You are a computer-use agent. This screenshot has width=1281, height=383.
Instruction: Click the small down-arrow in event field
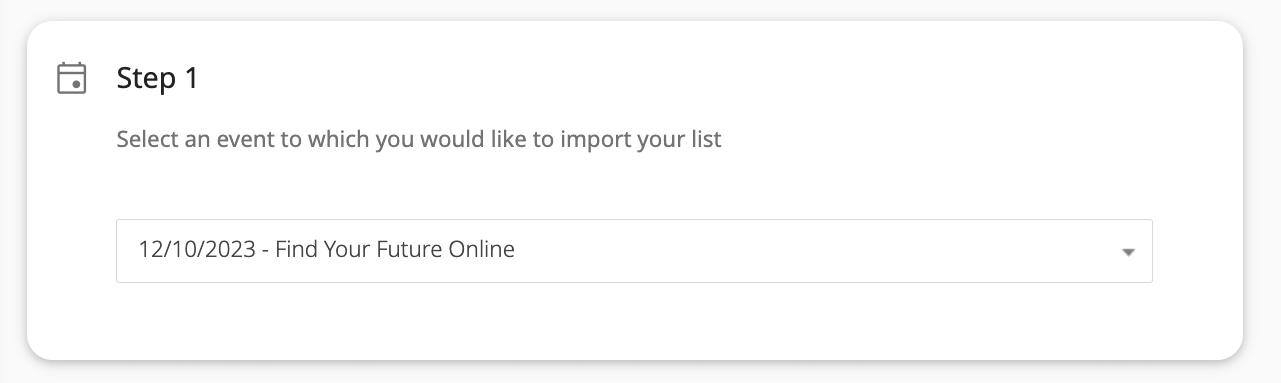click(1128, 252)
